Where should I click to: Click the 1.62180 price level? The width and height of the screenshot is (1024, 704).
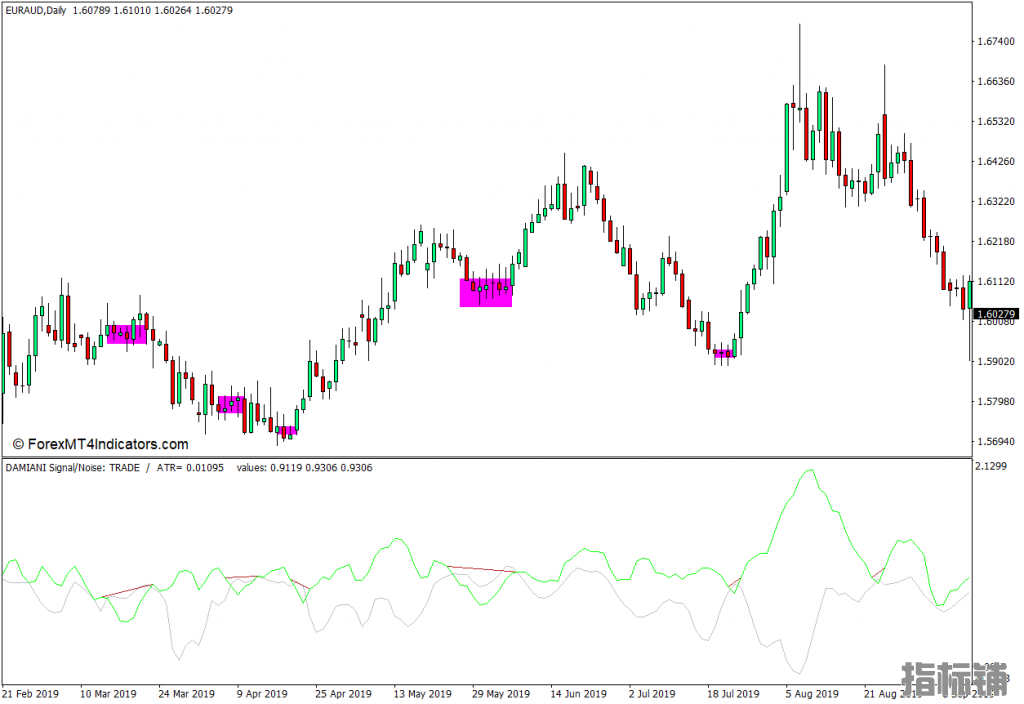[996, 242]
